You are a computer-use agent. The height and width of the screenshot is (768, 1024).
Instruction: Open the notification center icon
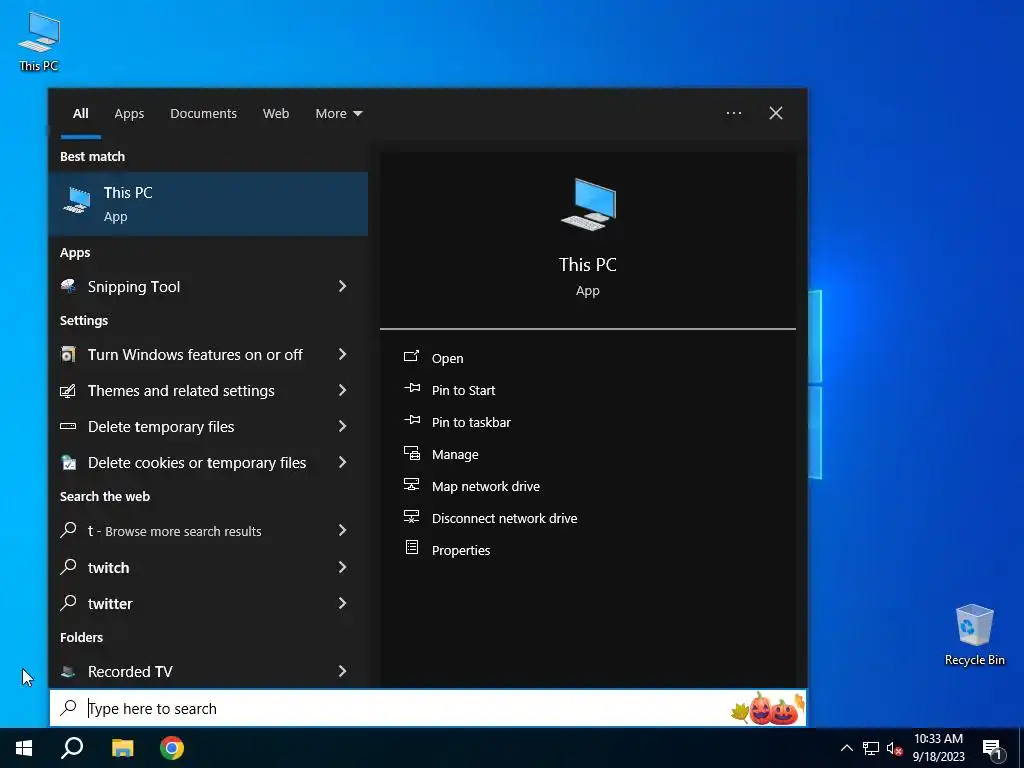(992, 749)
